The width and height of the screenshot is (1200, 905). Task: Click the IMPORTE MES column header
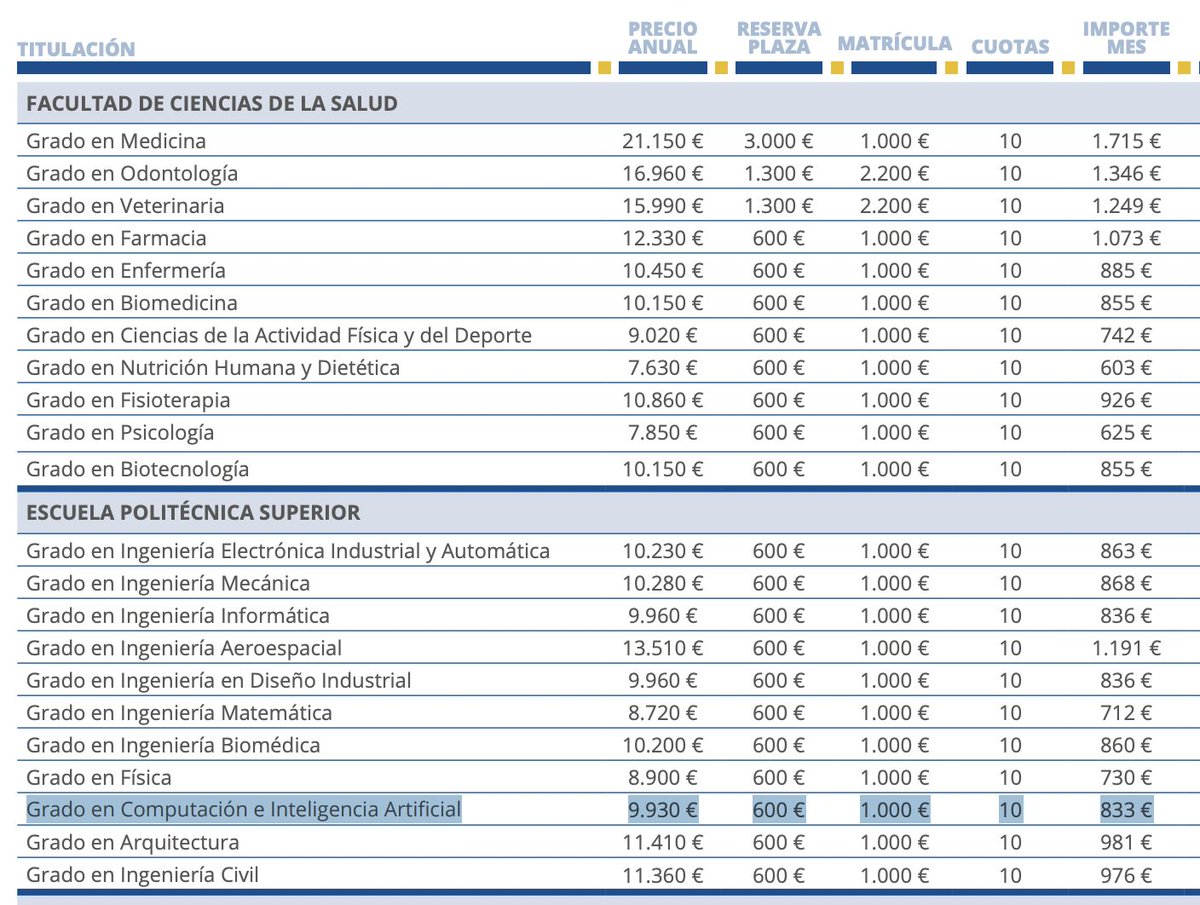pyautogui.click(x=1127, y=36)
